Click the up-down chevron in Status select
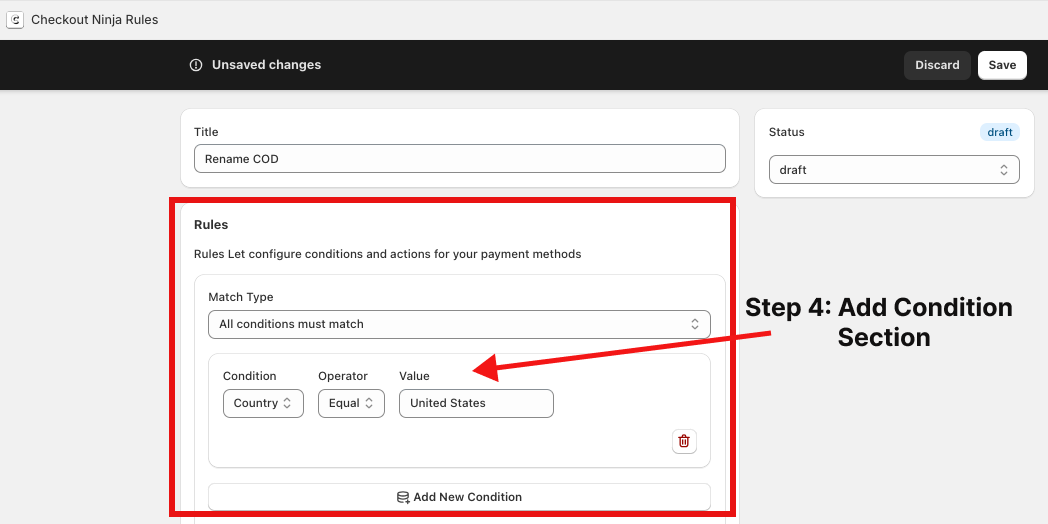 point(1004,170)
